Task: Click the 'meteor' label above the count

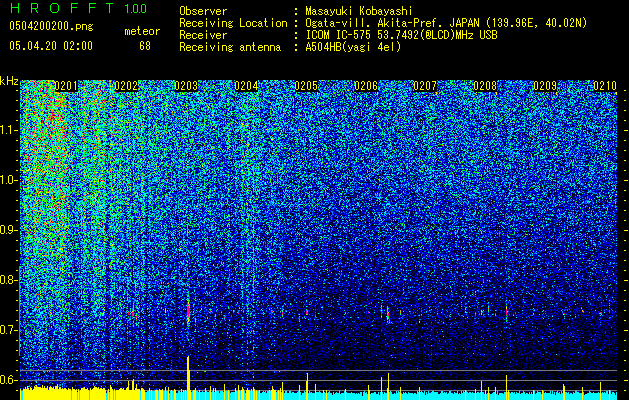Action: (142, 31)
